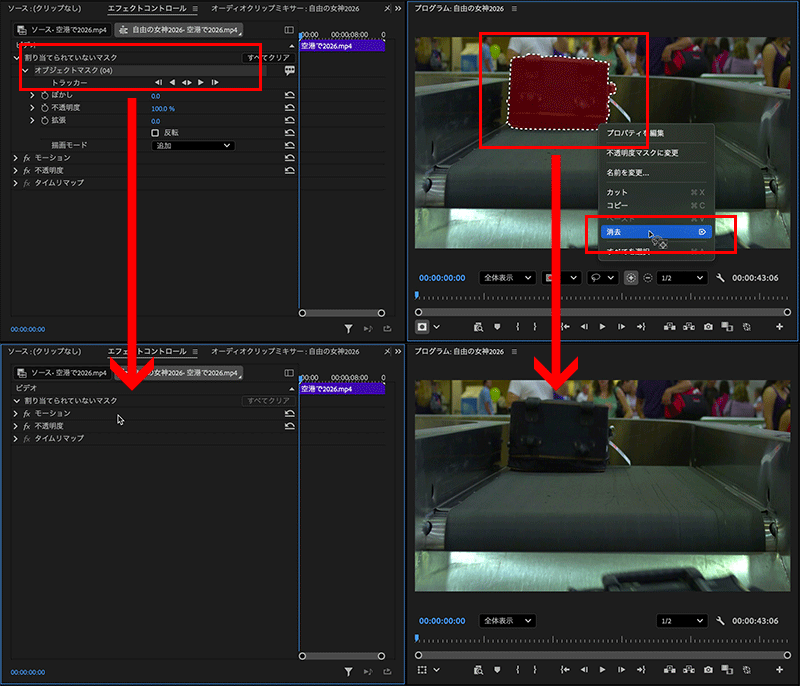Viewport: 800px width, 686px height.
Task: Click the track mask forward play icon
Action: point(200,82)
